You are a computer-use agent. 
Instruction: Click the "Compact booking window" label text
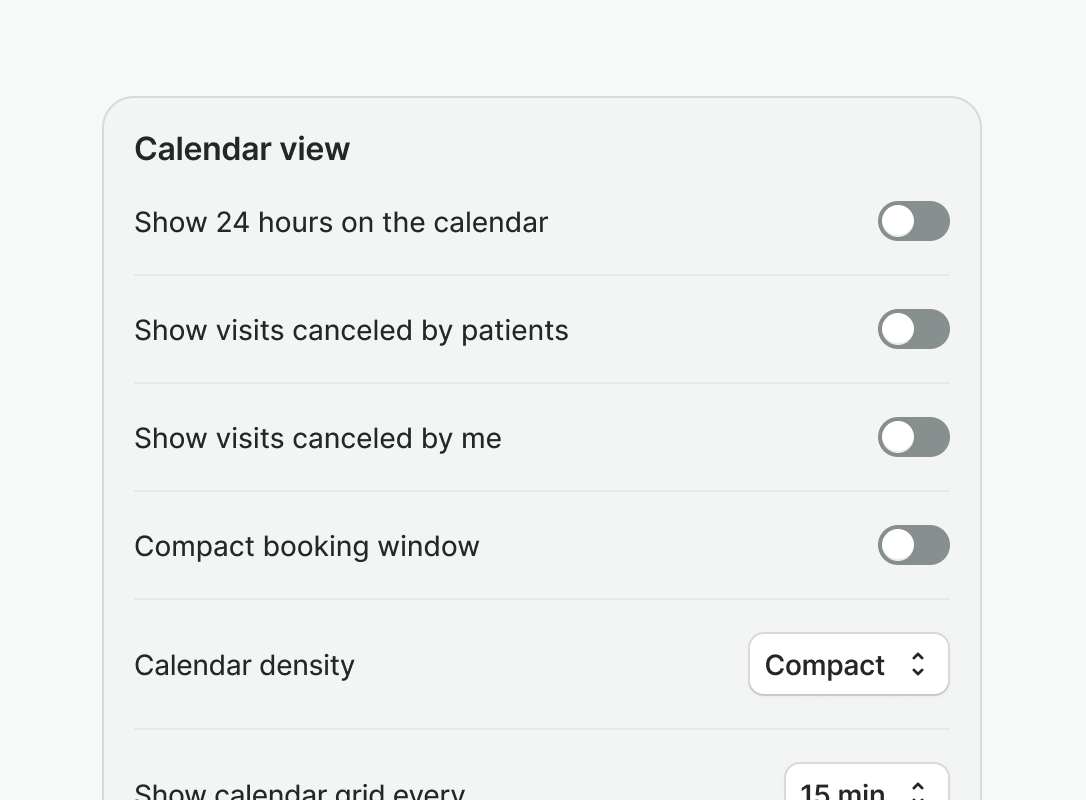tap(307, 546)
